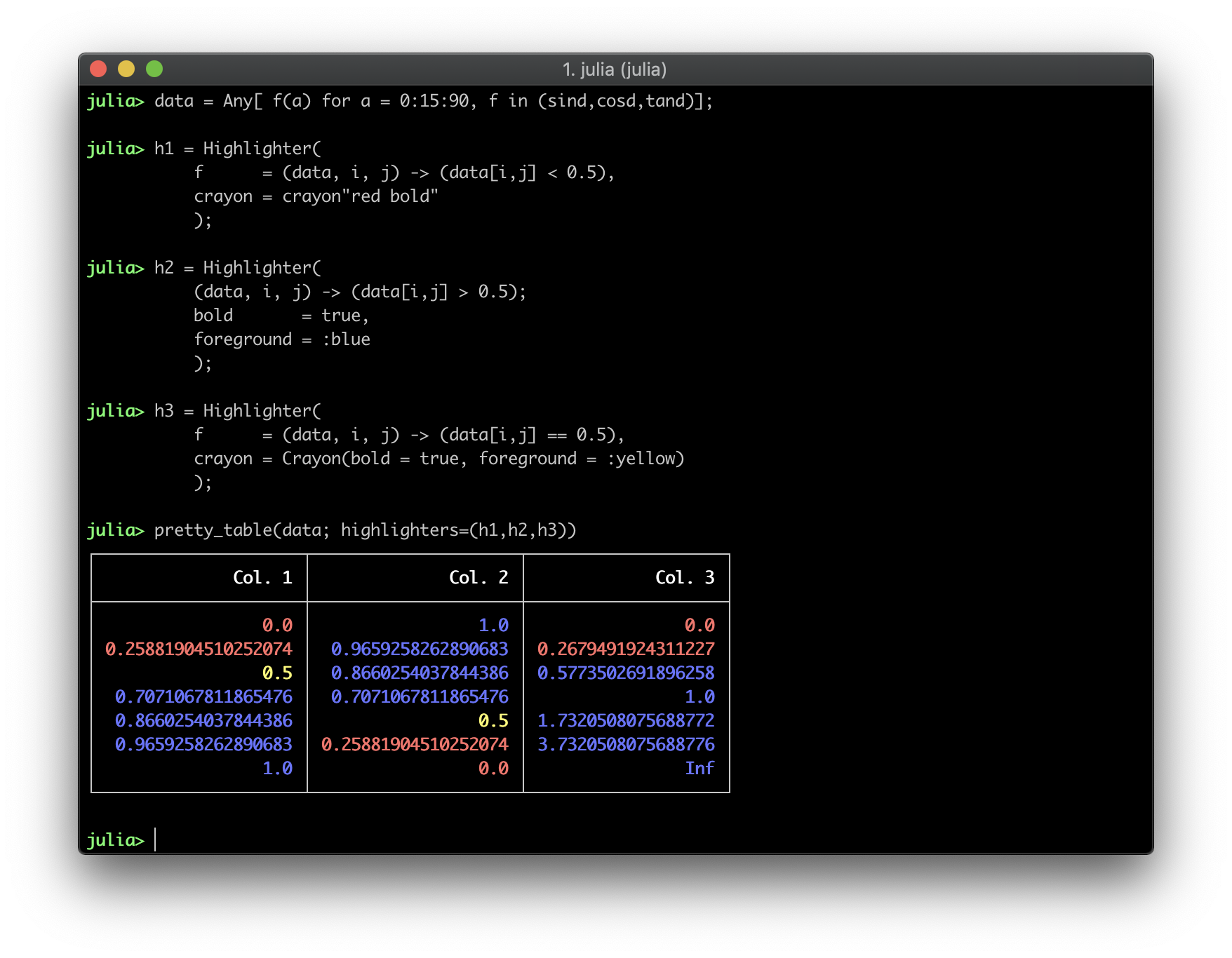The image size is (1232, 958).
Task: Place cursor at the empty bottom julia prompt
Action: point(156,839)
